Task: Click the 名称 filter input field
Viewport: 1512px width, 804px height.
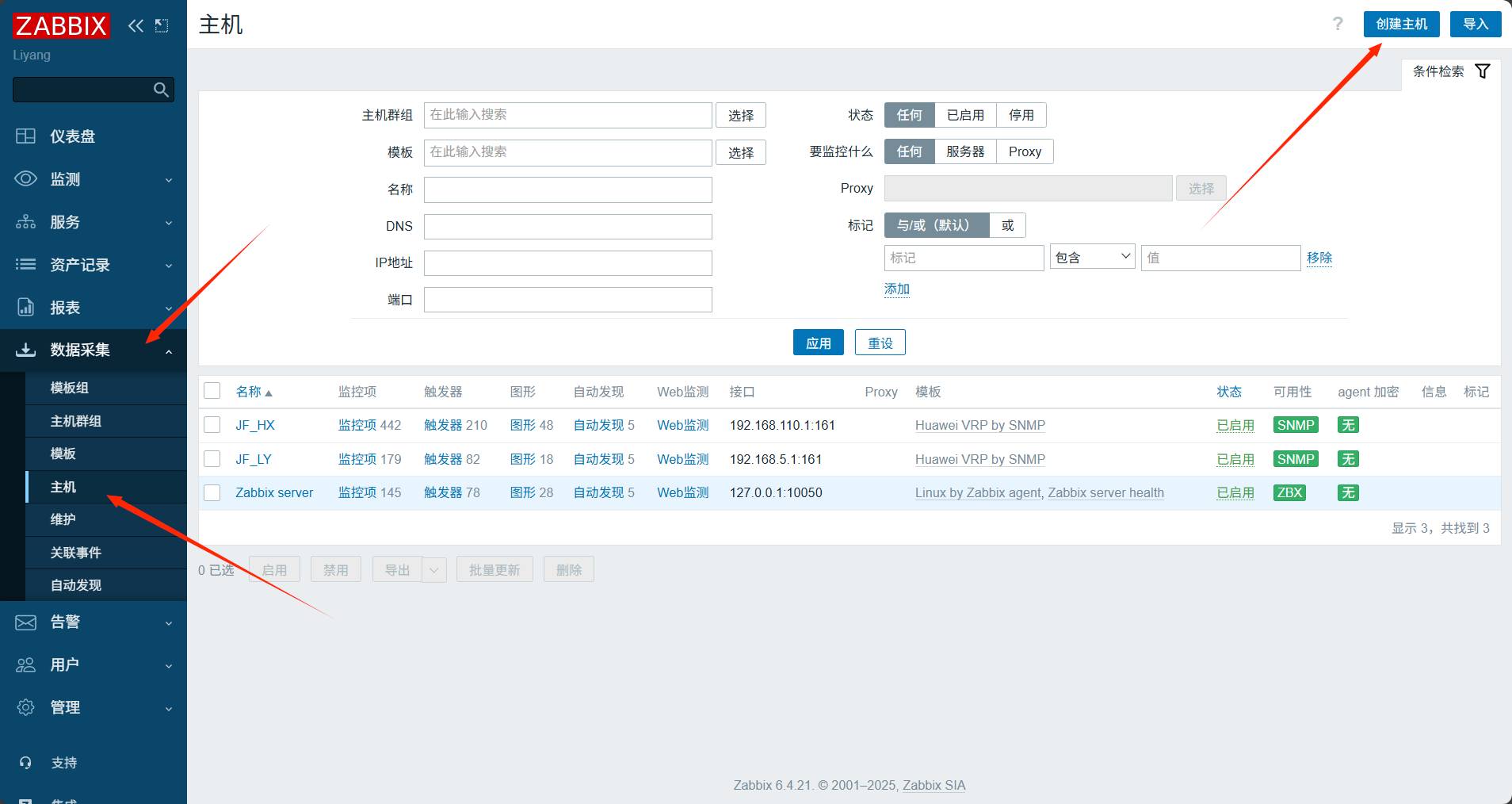Action: click(568, 190)
